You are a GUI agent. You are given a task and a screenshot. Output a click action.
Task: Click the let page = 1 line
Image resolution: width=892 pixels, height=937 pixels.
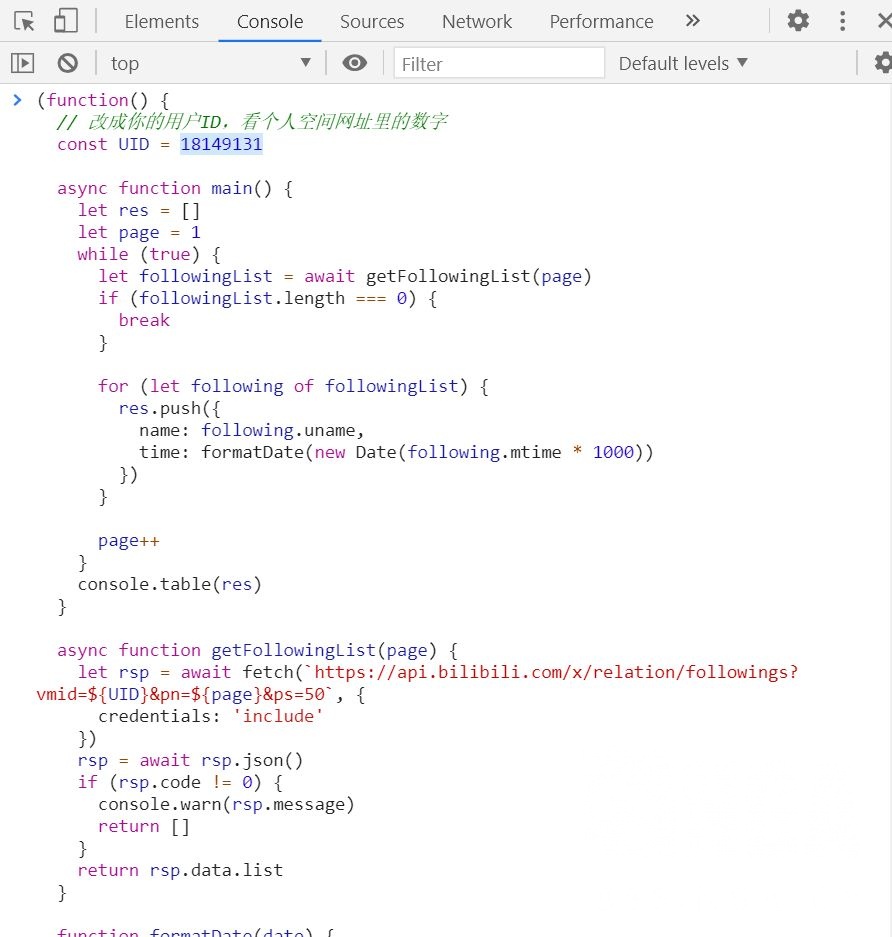(139, 232)
